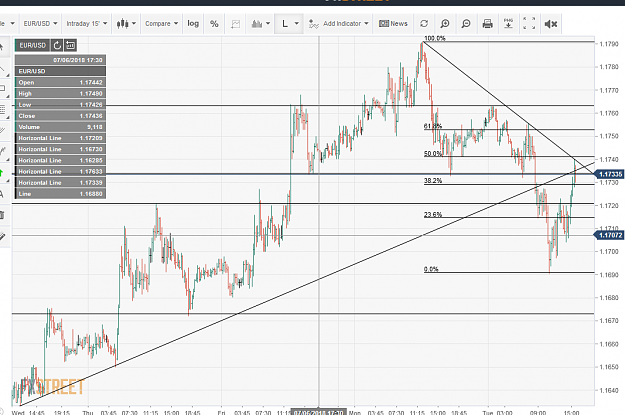Click the 1.17335 price axis label
The width and height of the screenshot is (625, 415).
coord(609,174)
